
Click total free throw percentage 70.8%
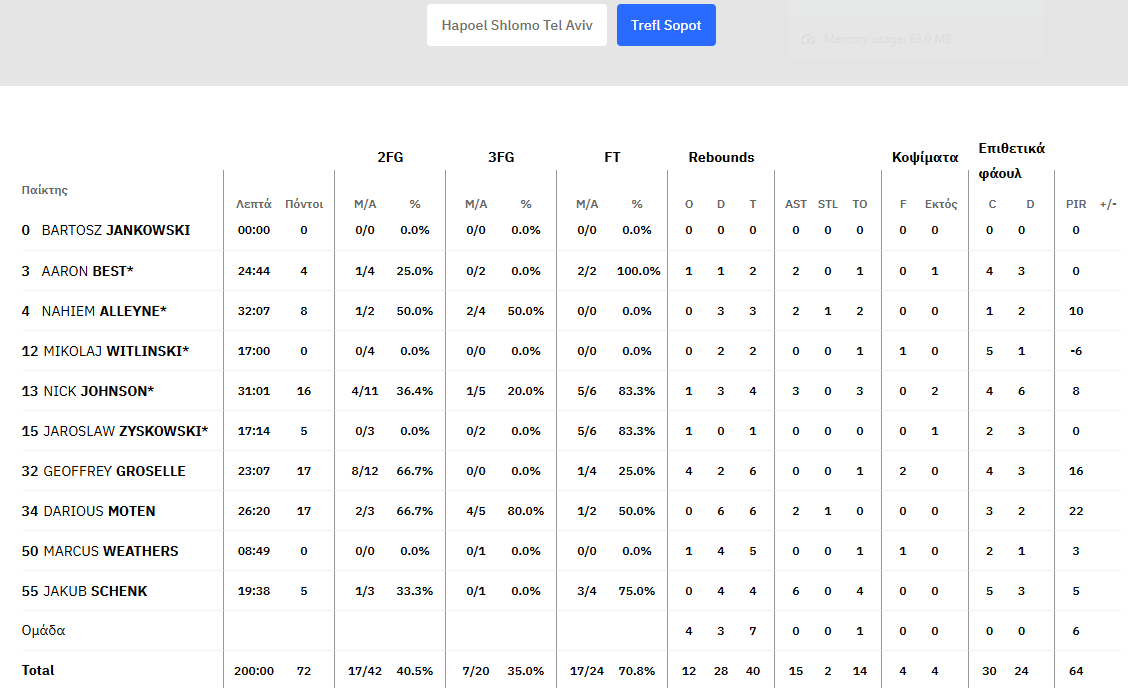pyautogui.click(x=637, y=671)
